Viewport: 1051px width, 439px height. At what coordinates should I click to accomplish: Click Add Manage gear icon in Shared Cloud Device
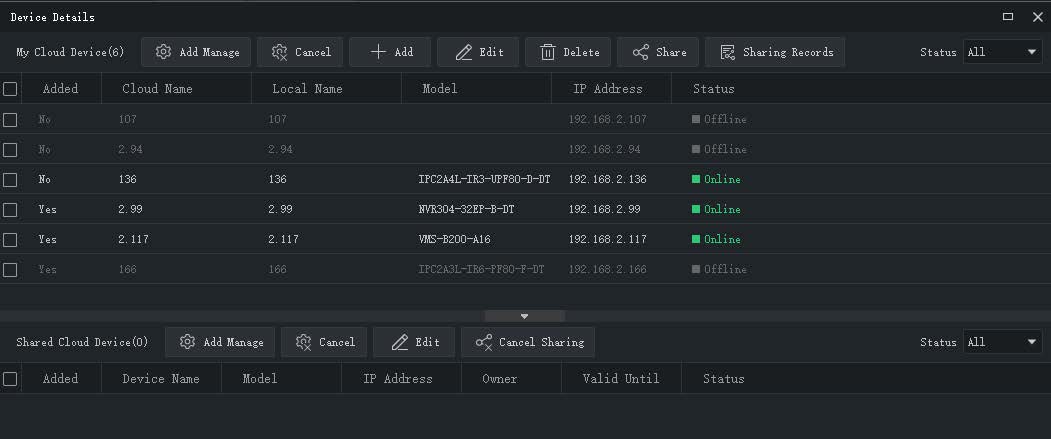188,342
